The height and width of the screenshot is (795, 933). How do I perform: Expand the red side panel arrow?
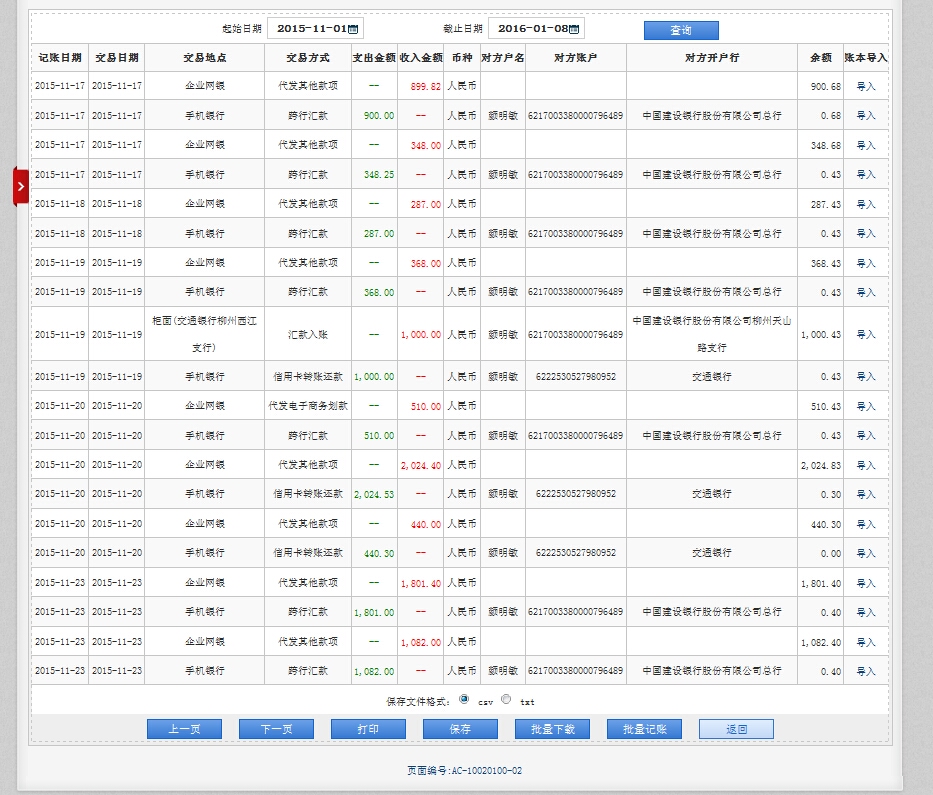coord(21,186)
